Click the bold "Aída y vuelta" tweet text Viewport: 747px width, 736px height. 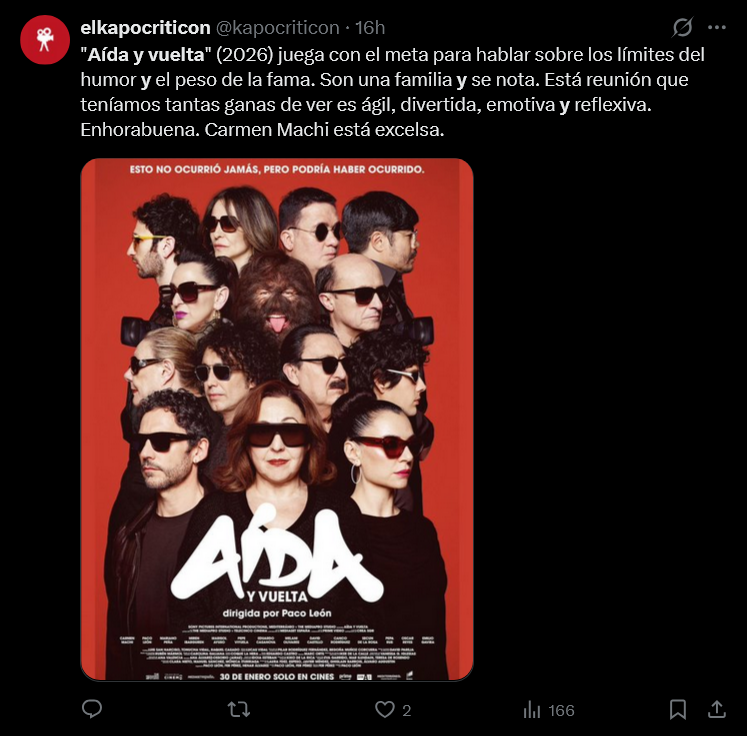[146, 55]
